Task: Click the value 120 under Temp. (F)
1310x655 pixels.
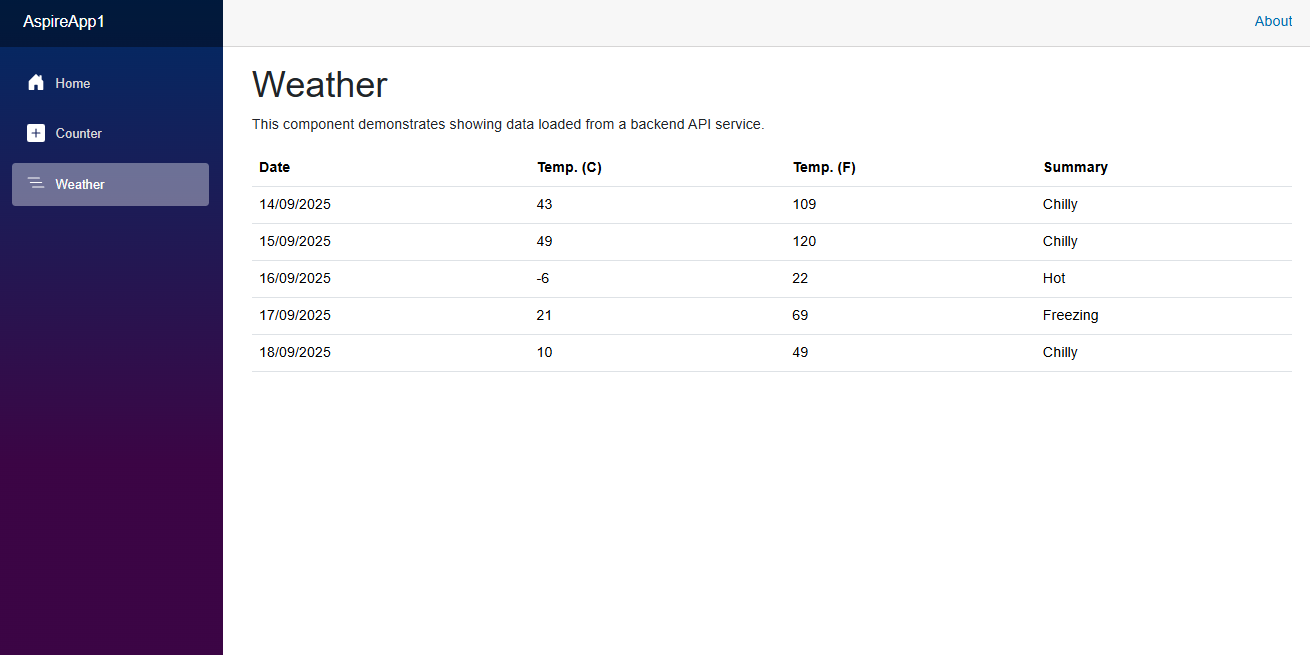Action: point(804,241)
